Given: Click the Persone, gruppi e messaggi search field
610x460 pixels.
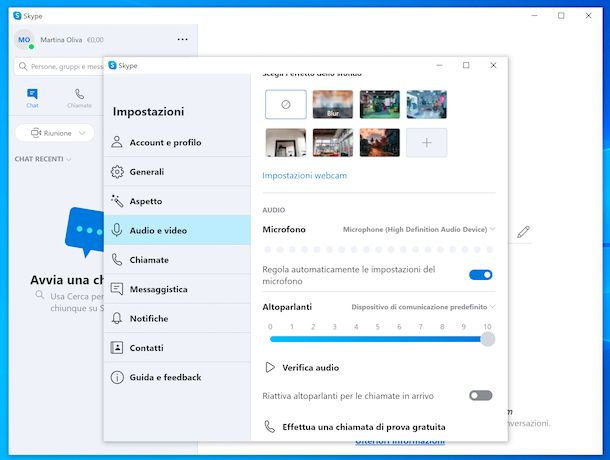Looking at the screenshot, I should (60, 67).
